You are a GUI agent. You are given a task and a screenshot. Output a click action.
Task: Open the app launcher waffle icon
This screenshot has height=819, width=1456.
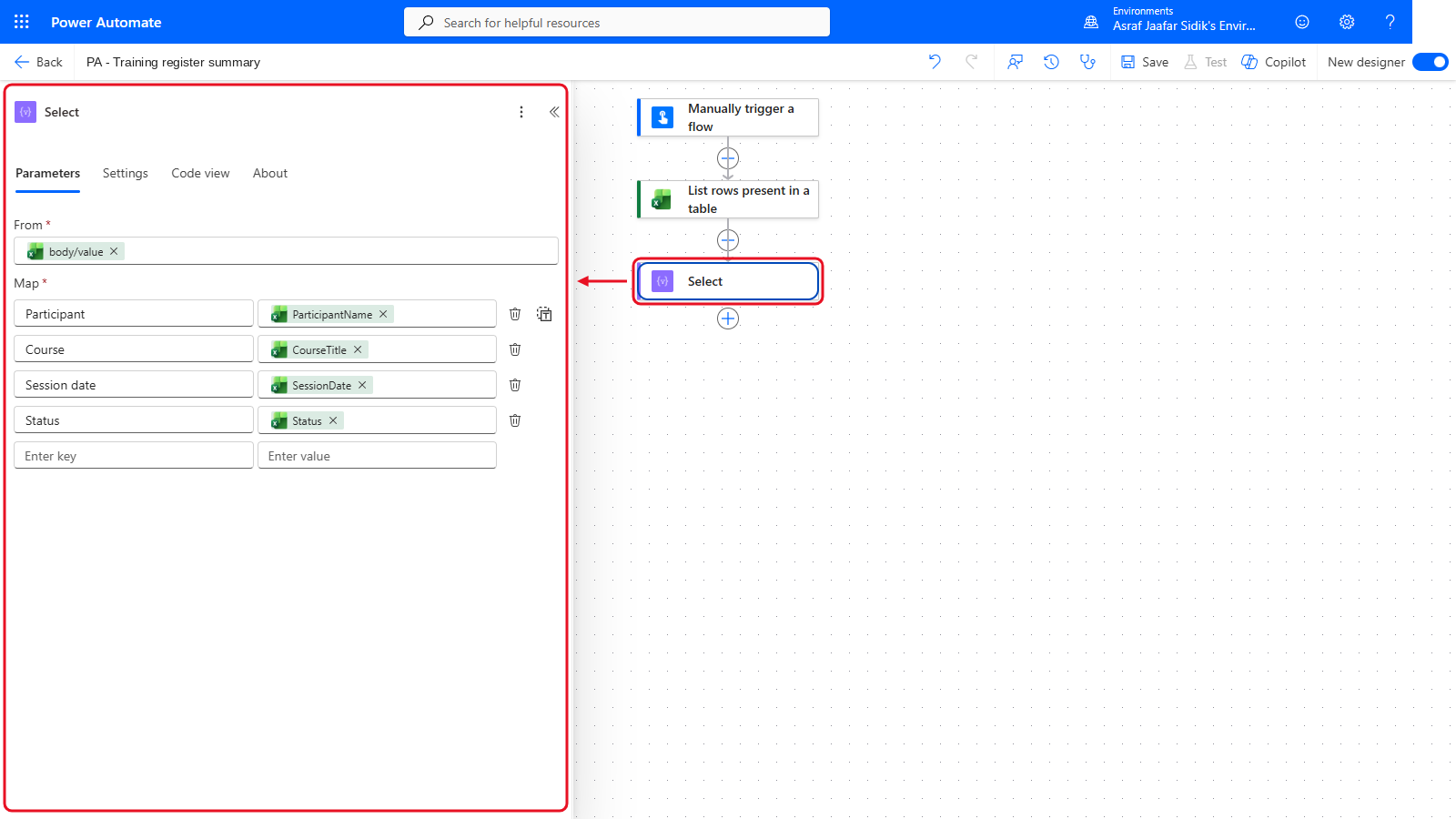(x=22, y=22)
